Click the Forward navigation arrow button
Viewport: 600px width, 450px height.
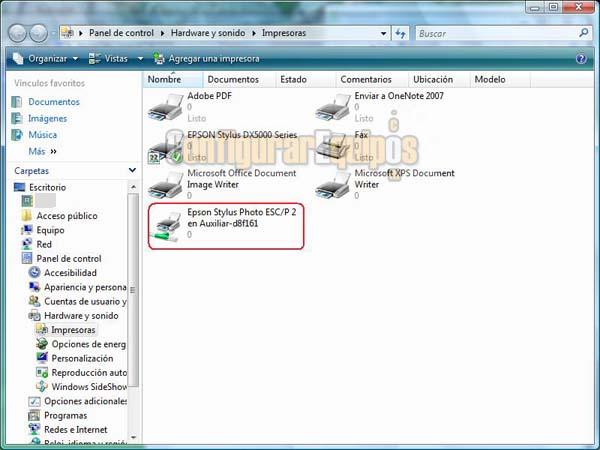coord(39,33)
